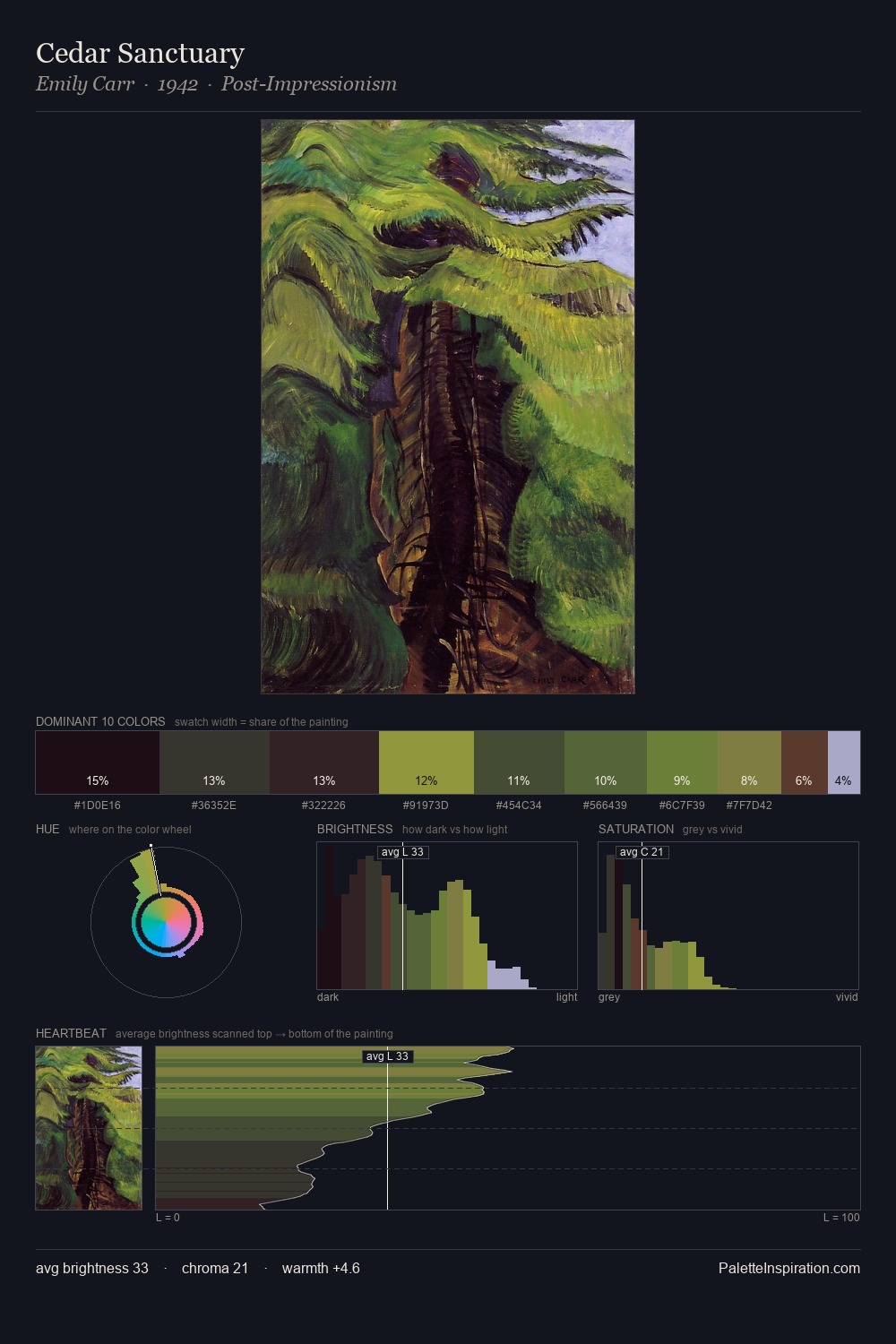Select the 4% lavender swatch
The image size is (896, 1344).
(x=844, y=762)
